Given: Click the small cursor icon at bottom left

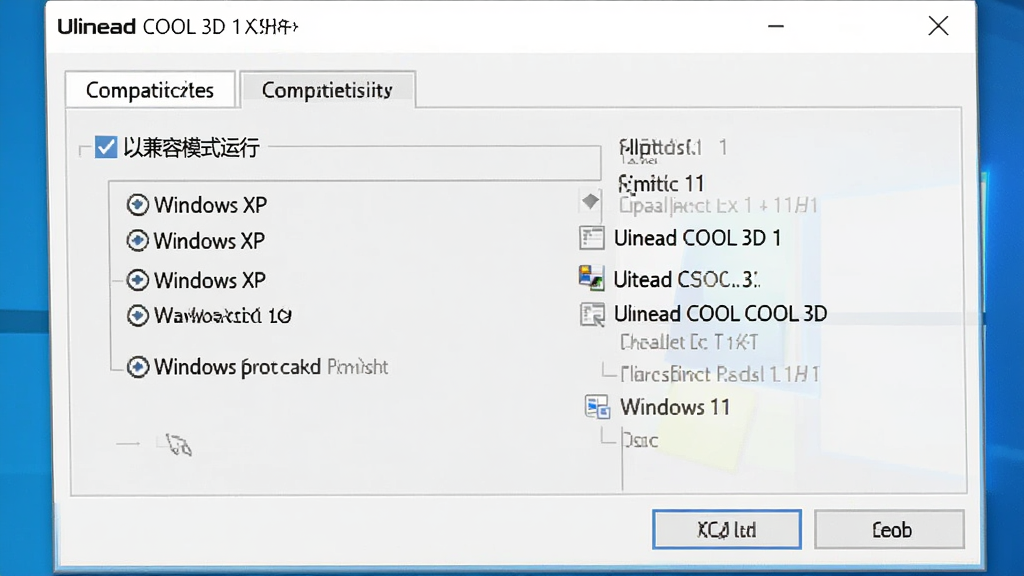Looking at the screenshot, I should point(178,445).
